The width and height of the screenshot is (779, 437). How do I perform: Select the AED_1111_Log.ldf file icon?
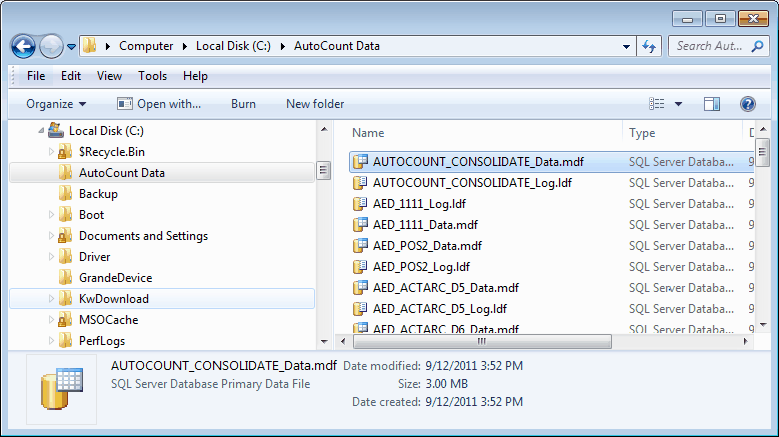click(x=360, y=204)
